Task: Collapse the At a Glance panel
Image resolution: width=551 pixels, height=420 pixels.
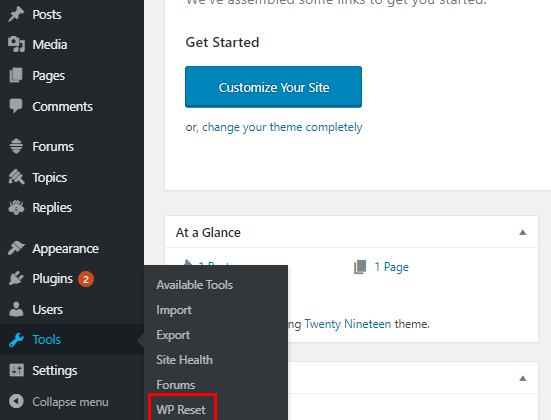Action: [523, 232]
